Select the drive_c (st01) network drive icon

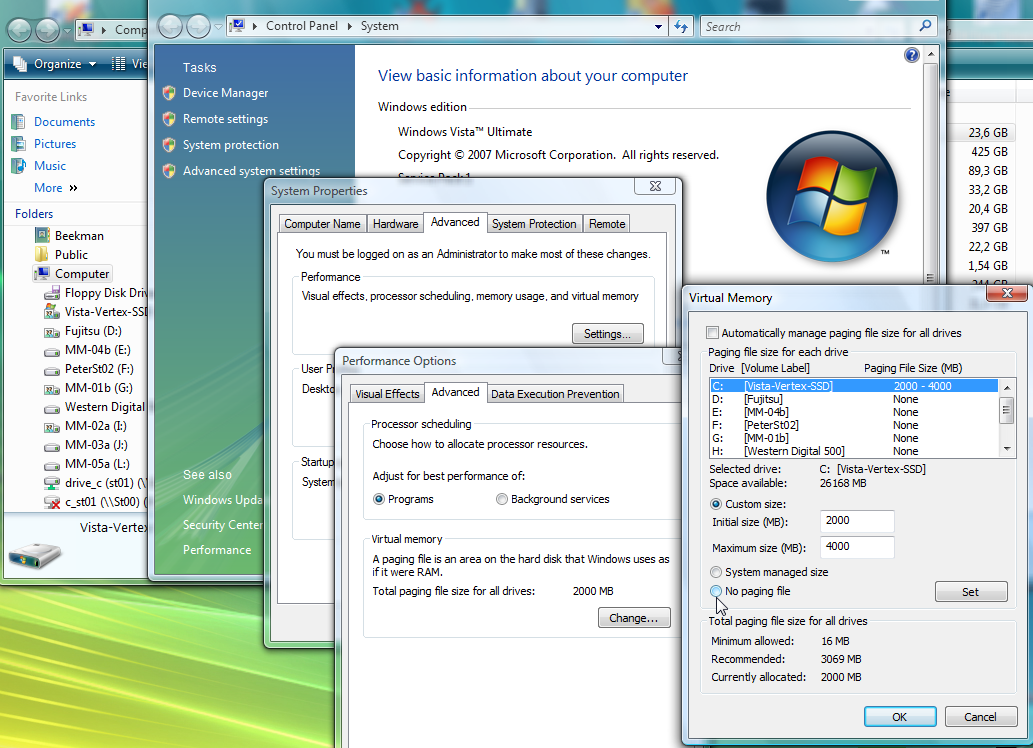tap(52, 483)
